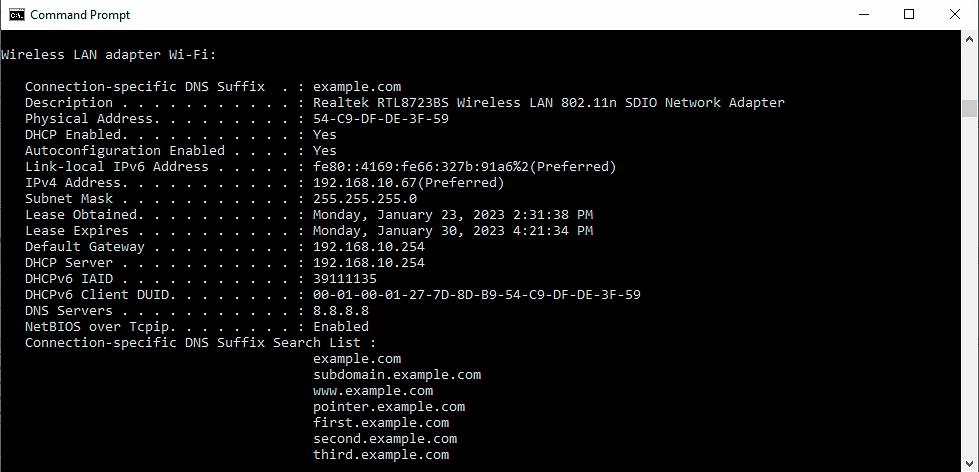Click the vertical scrollbar thumb
Screen dimensions: 979x472
click(x=969, y=108)
